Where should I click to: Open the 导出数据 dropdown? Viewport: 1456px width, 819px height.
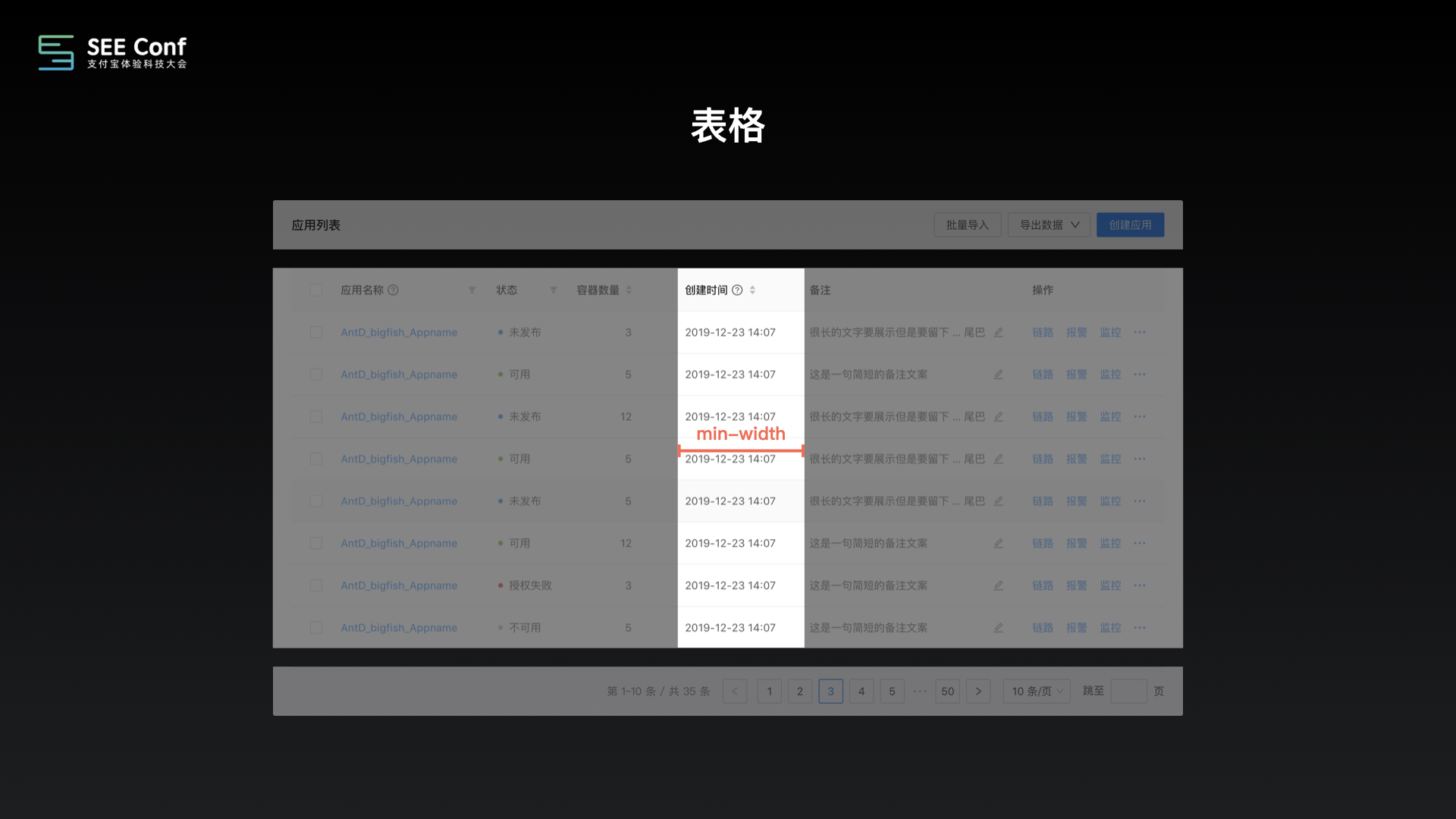click(x=1049, y=225)
